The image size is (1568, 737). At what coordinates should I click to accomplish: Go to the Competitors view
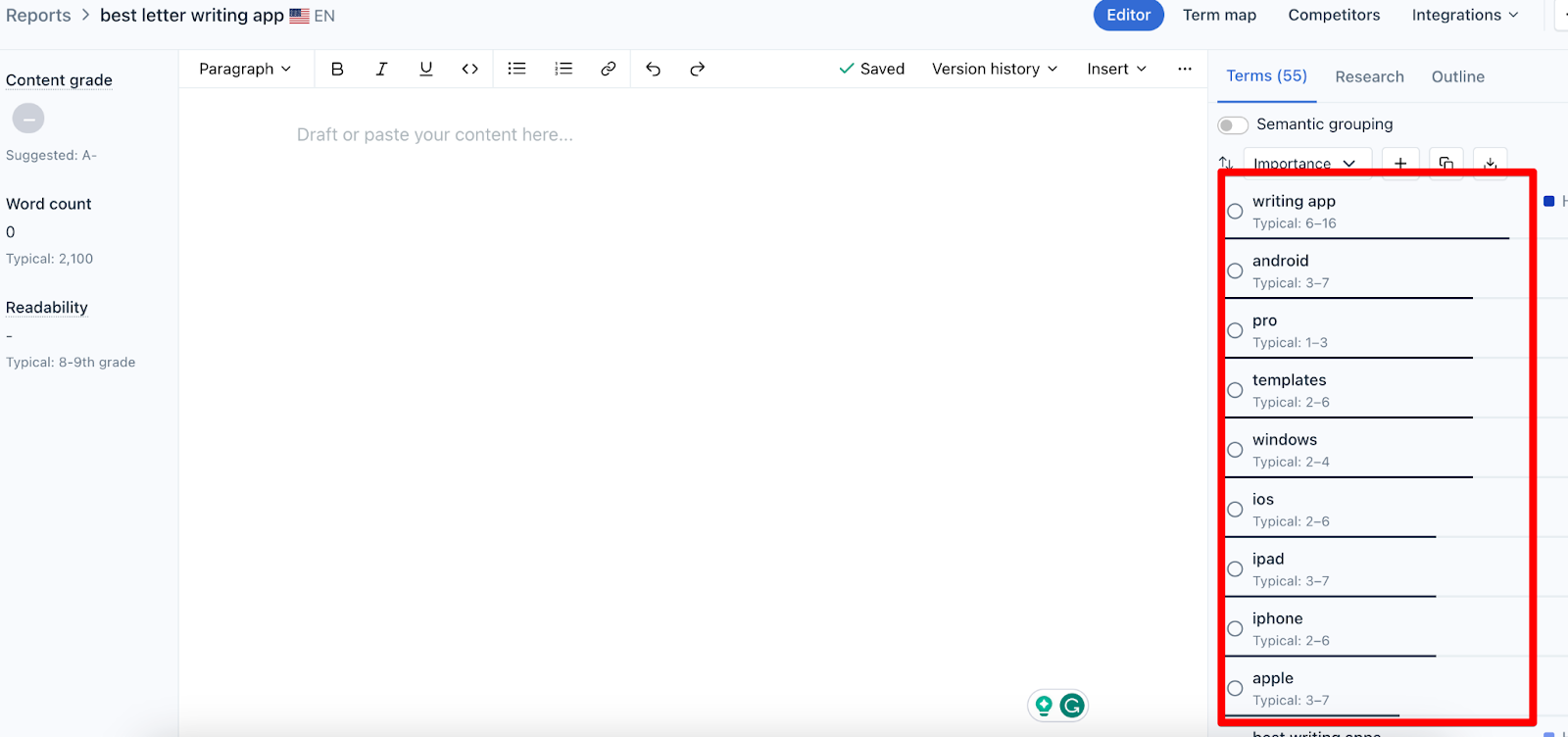pos(1334,15)
